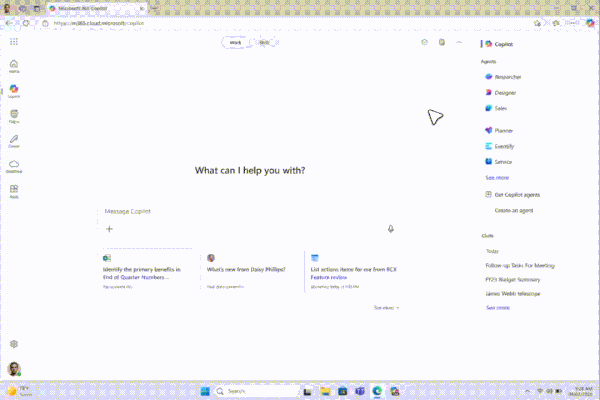Image resolution: width=600 pixels, height=400 pixels.
Task: Go to Home in left sidebar
Action: pyautogui.click(x=14, y=66)
